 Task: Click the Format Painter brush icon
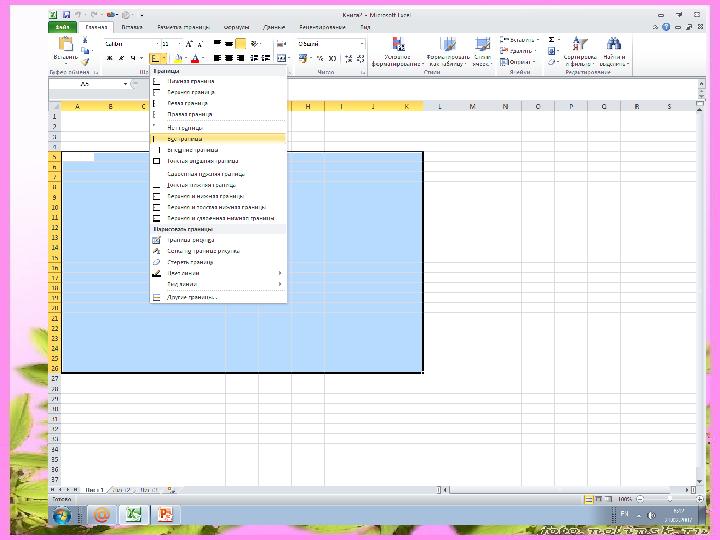[x=85, y=61]
